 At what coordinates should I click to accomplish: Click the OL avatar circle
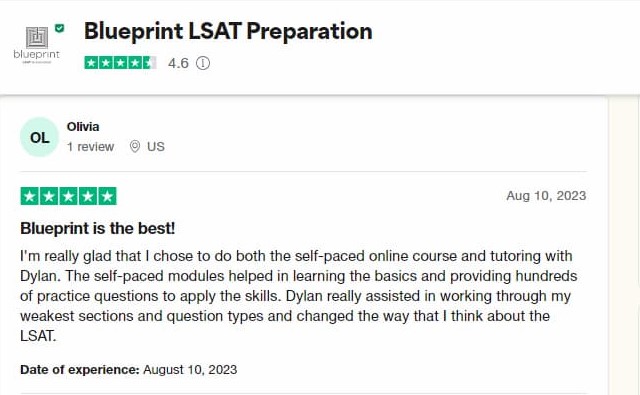point(40,137)
